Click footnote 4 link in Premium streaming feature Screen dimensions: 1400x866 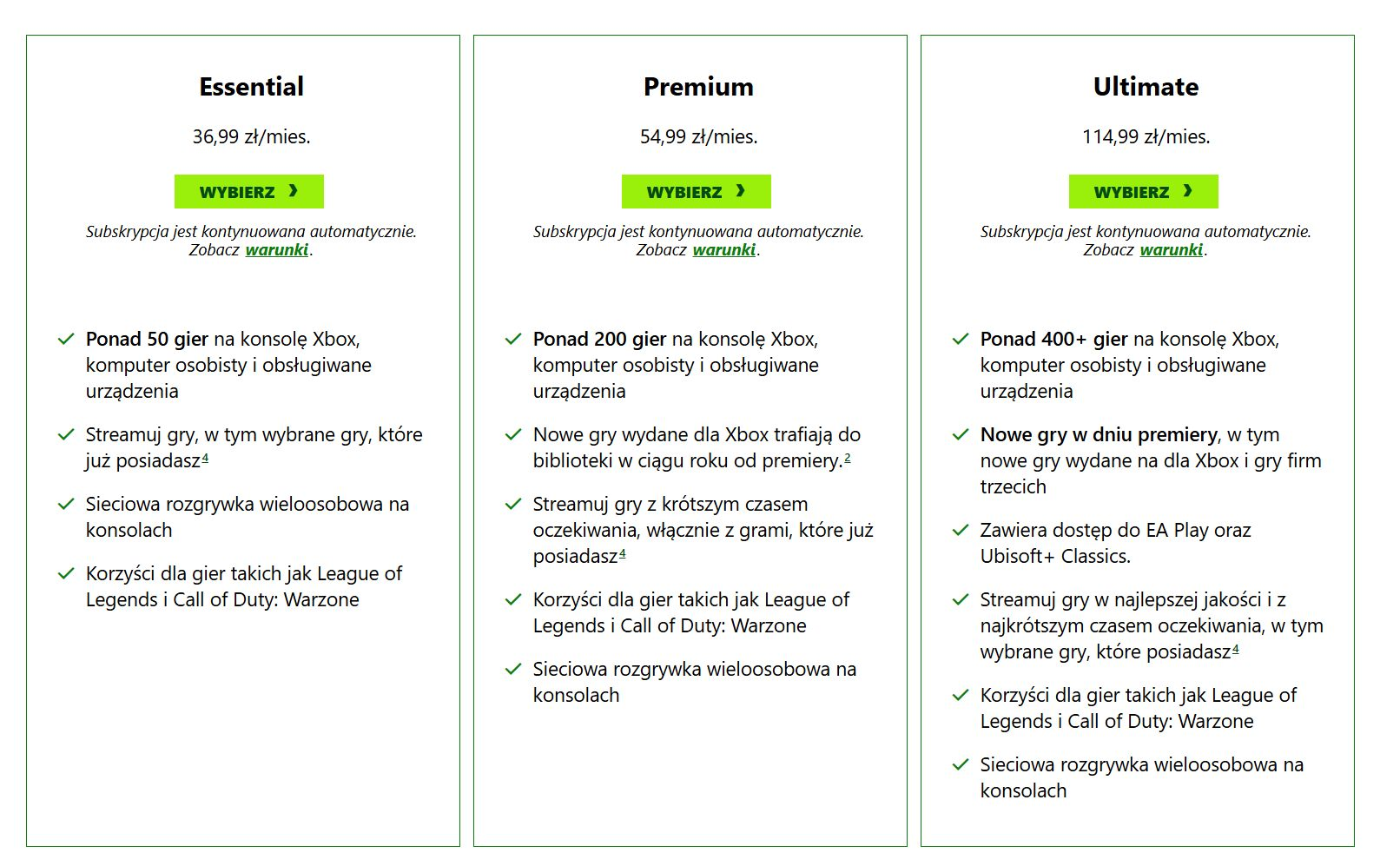point(623,553)
